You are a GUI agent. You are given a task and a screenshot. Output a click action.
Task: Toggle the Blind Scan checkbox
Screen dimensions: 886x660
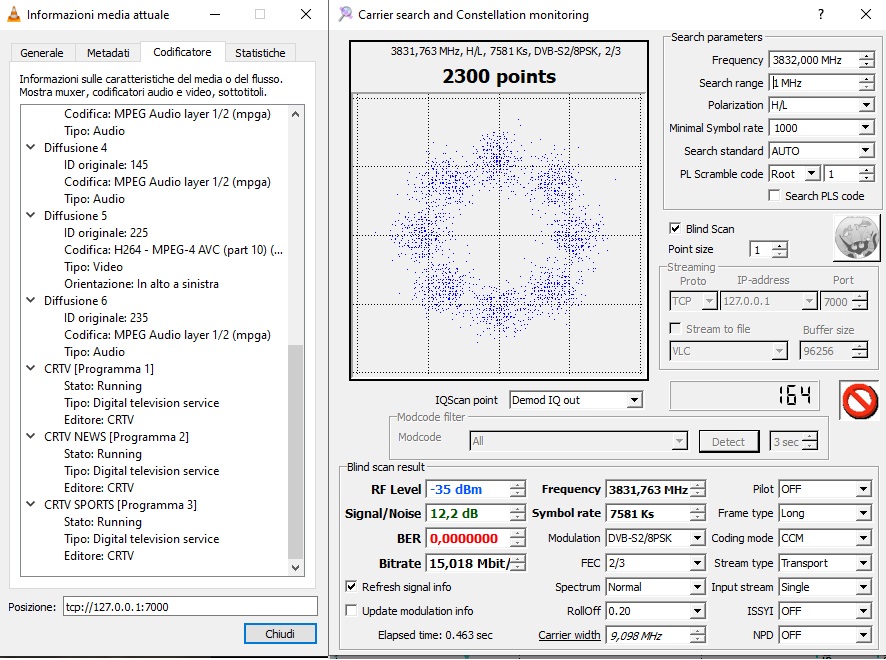click(675, 228)
